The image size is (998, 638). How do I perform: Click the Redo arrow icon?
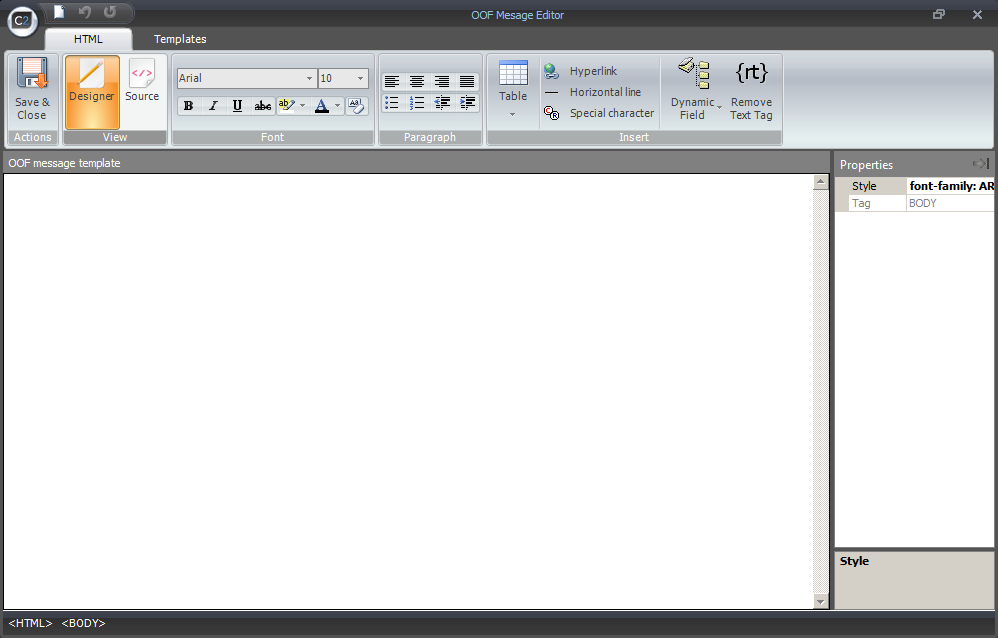109,11
